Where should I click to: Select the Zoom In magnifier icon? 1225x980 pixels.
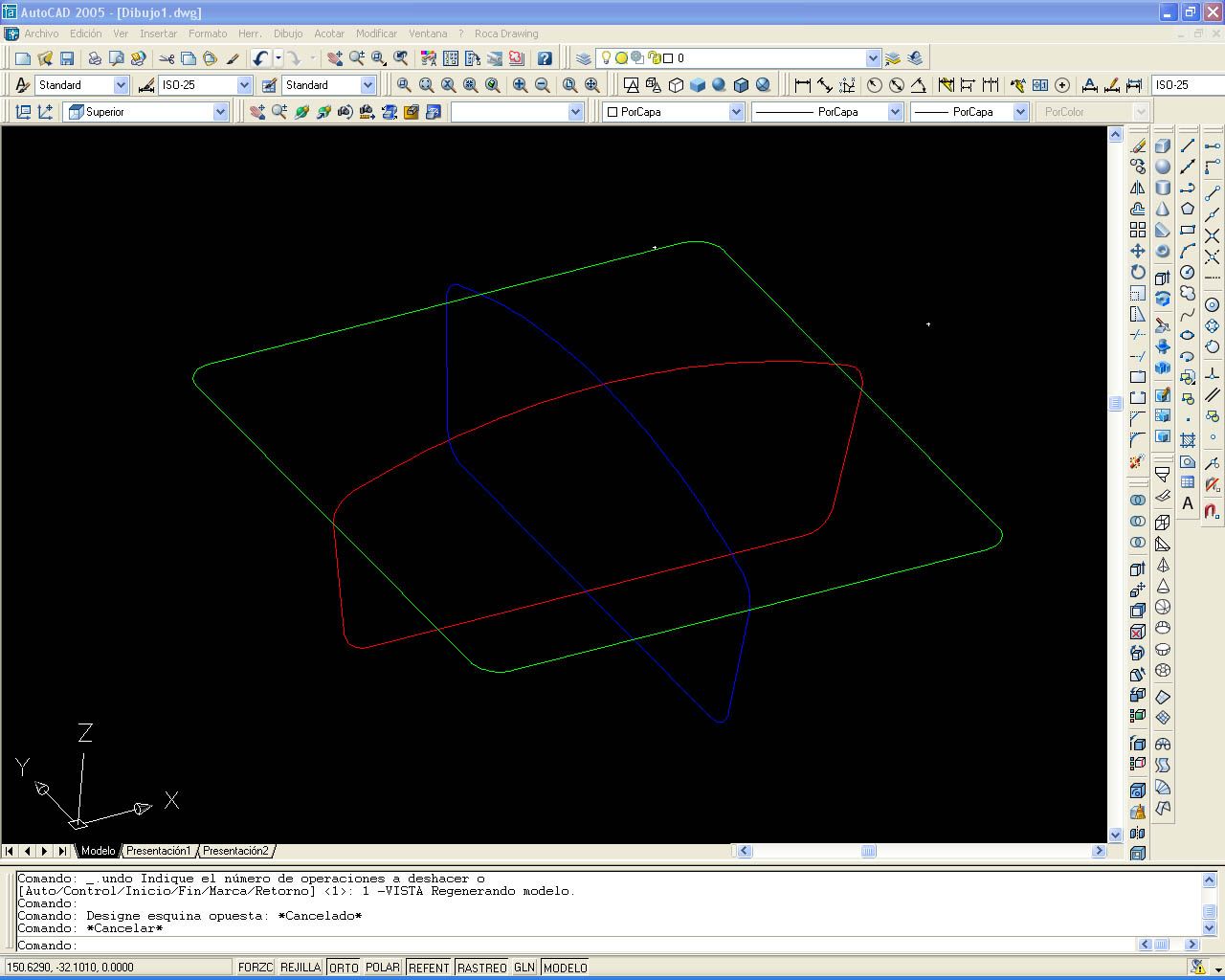[520, 85]
